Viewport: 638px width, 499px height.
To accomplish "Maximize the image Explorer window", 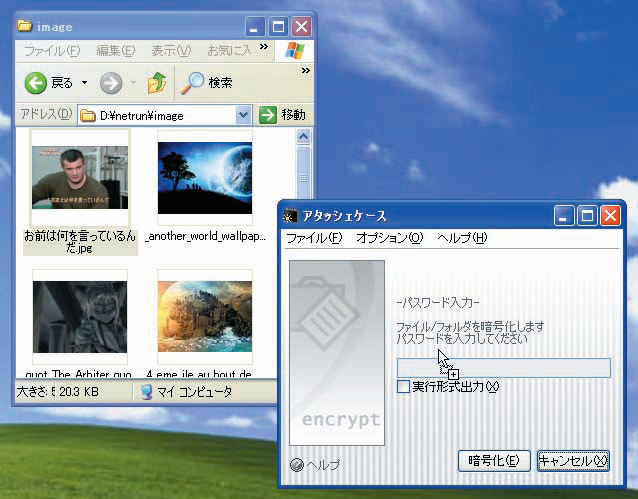I will click(278, 27).
